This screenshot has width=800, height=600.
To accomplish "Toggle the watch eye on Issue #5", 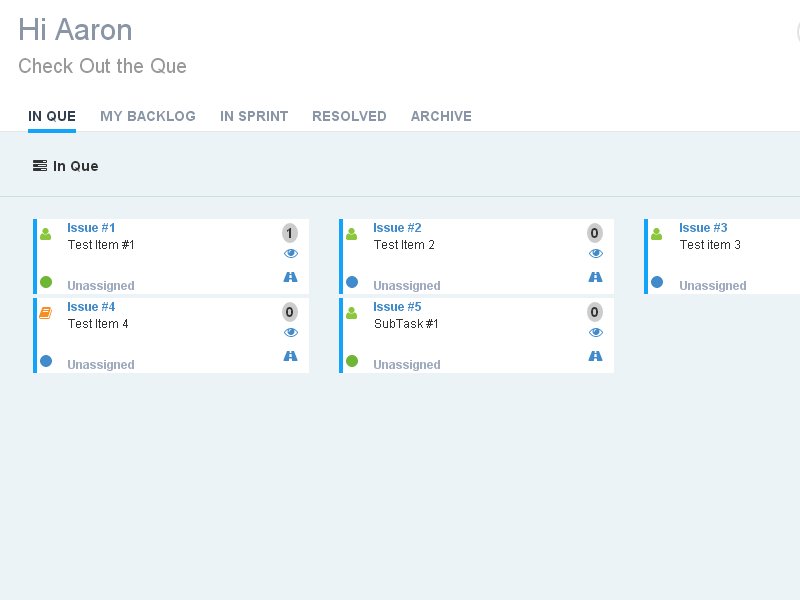I will (x=596, y=333).
